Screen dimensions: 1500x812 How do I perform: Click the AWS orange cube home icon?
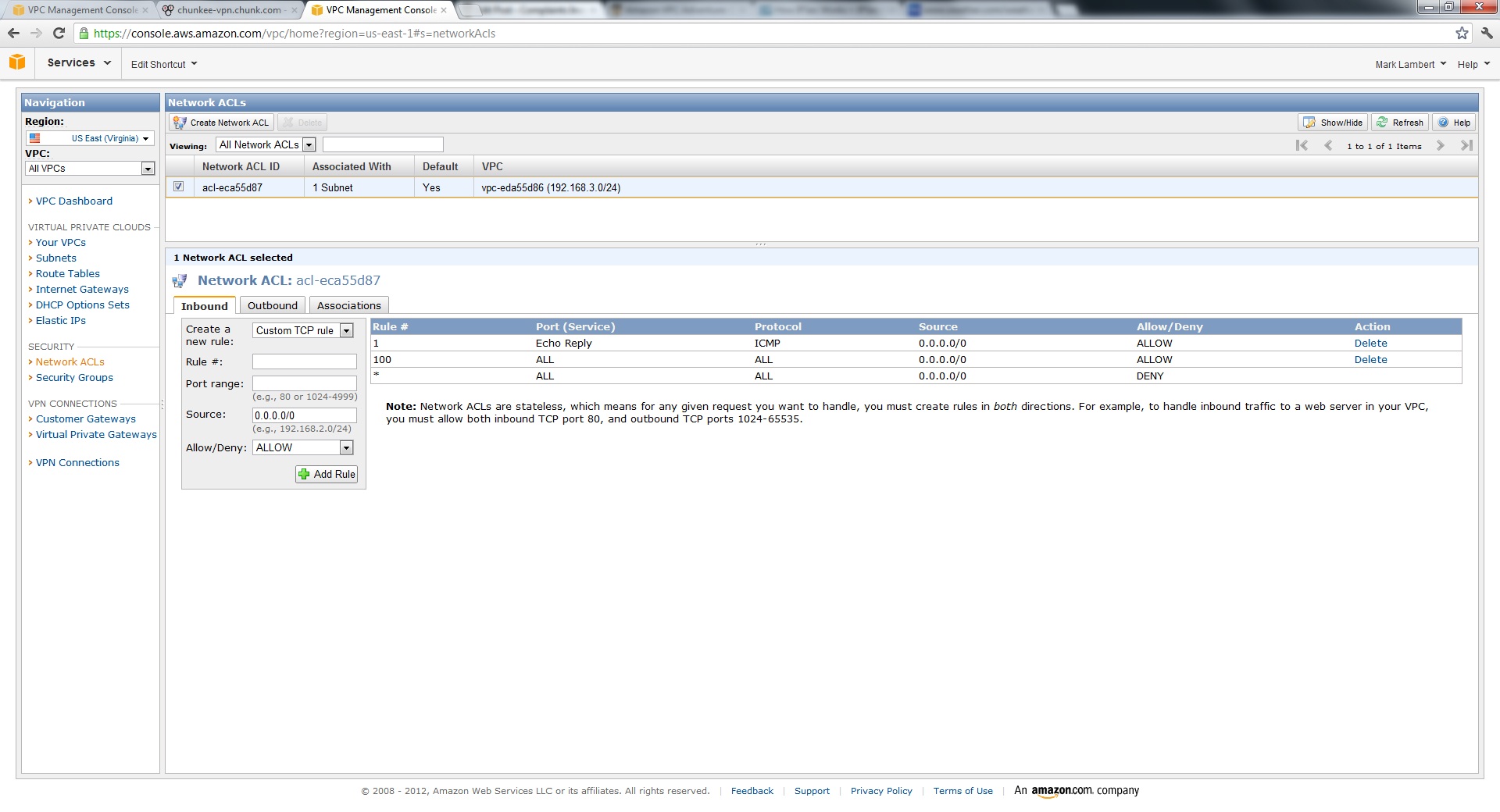17,62
